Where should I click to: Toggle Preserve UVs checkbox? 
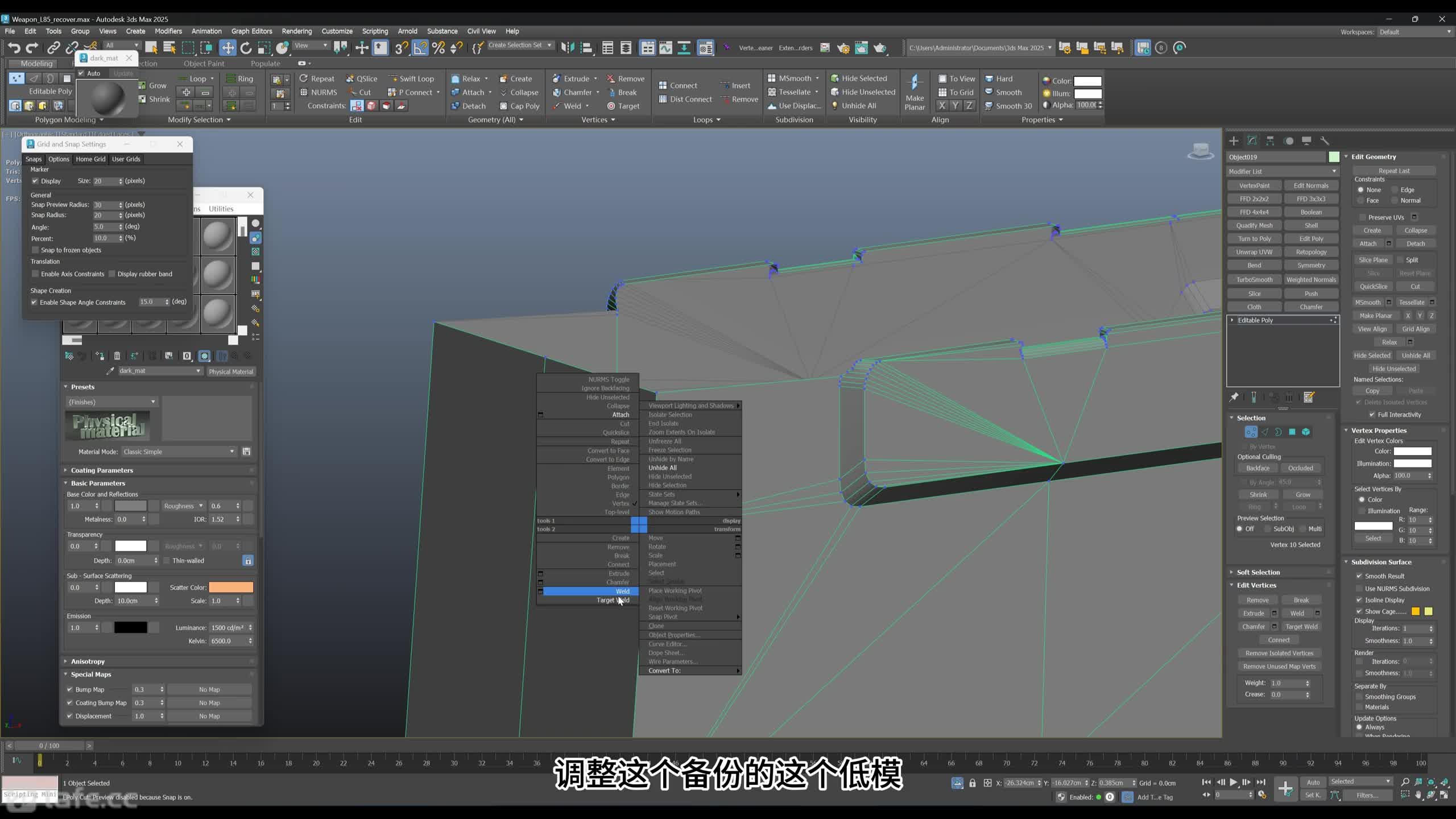point(1363,217)
